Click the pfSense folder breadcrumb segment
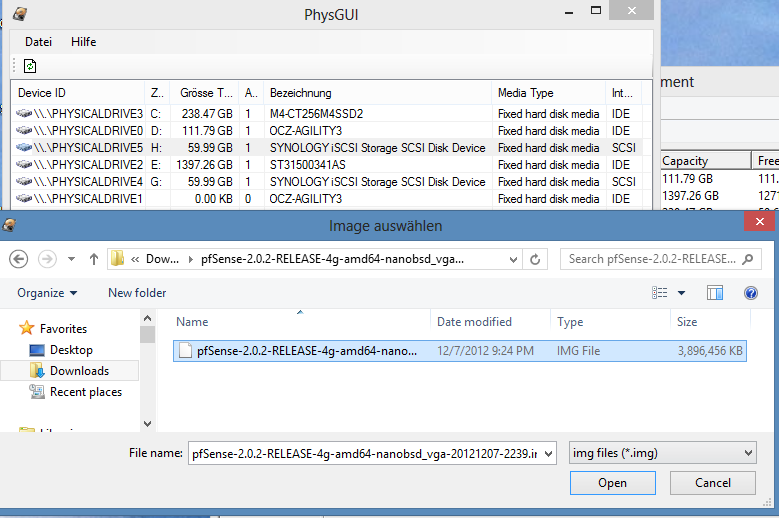The height and width of the screenshot is (518, 779). (x=332, y=259)
